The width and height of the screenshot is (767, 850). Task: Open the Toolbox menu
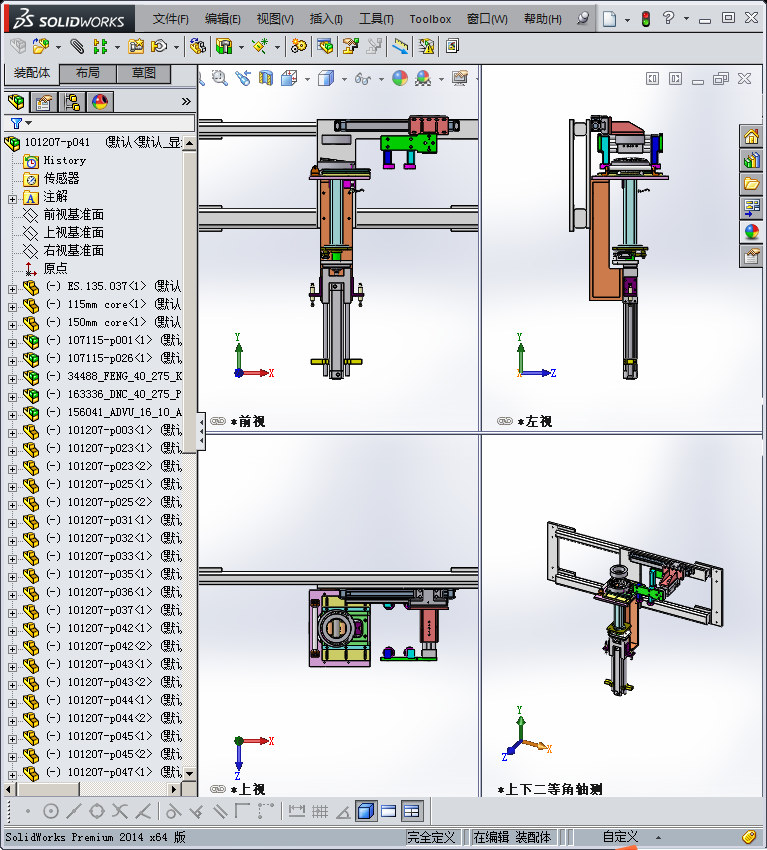430,19
